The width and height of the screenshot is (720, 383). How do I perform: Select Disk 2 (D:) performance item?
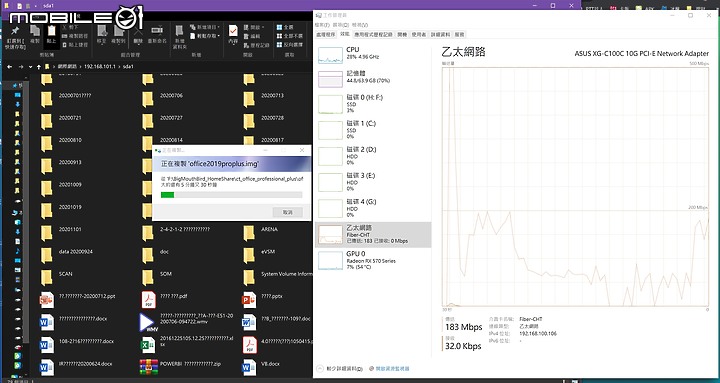point(373,157)
